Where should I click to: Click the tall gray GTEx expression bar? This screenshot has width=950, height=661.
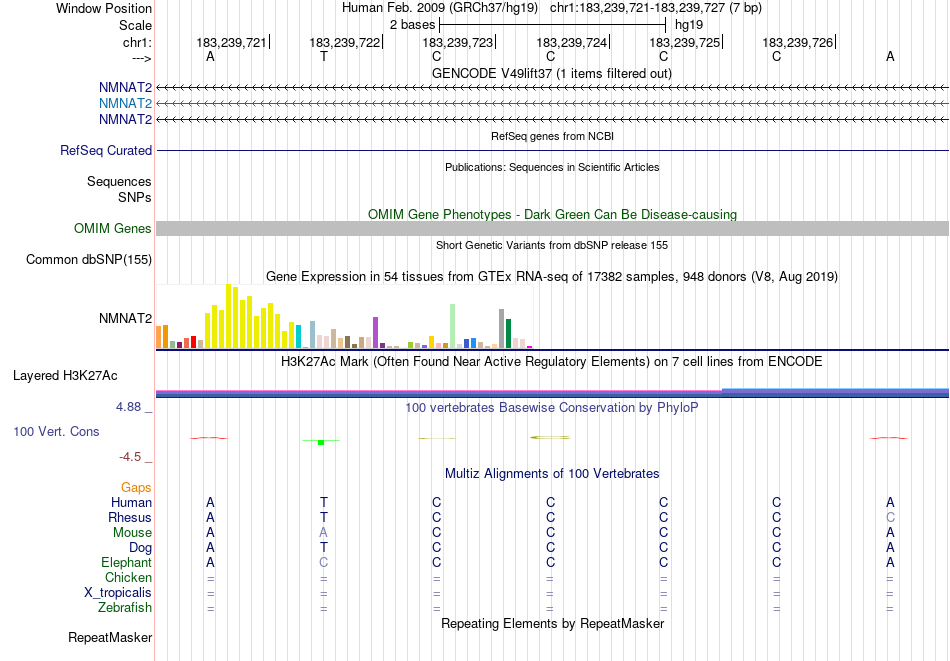point(502,328)
